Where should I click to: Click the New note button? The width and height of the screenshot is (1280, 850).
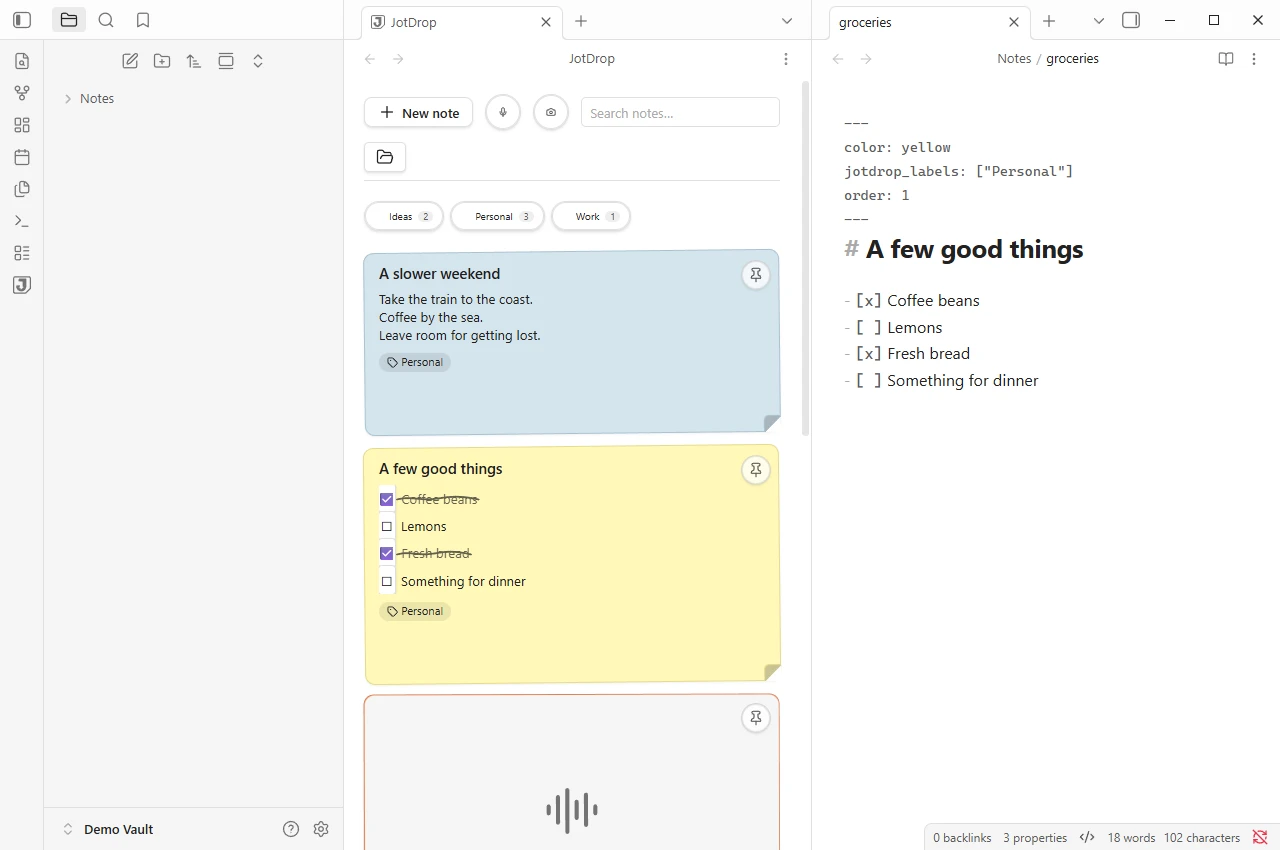(418, 113)
